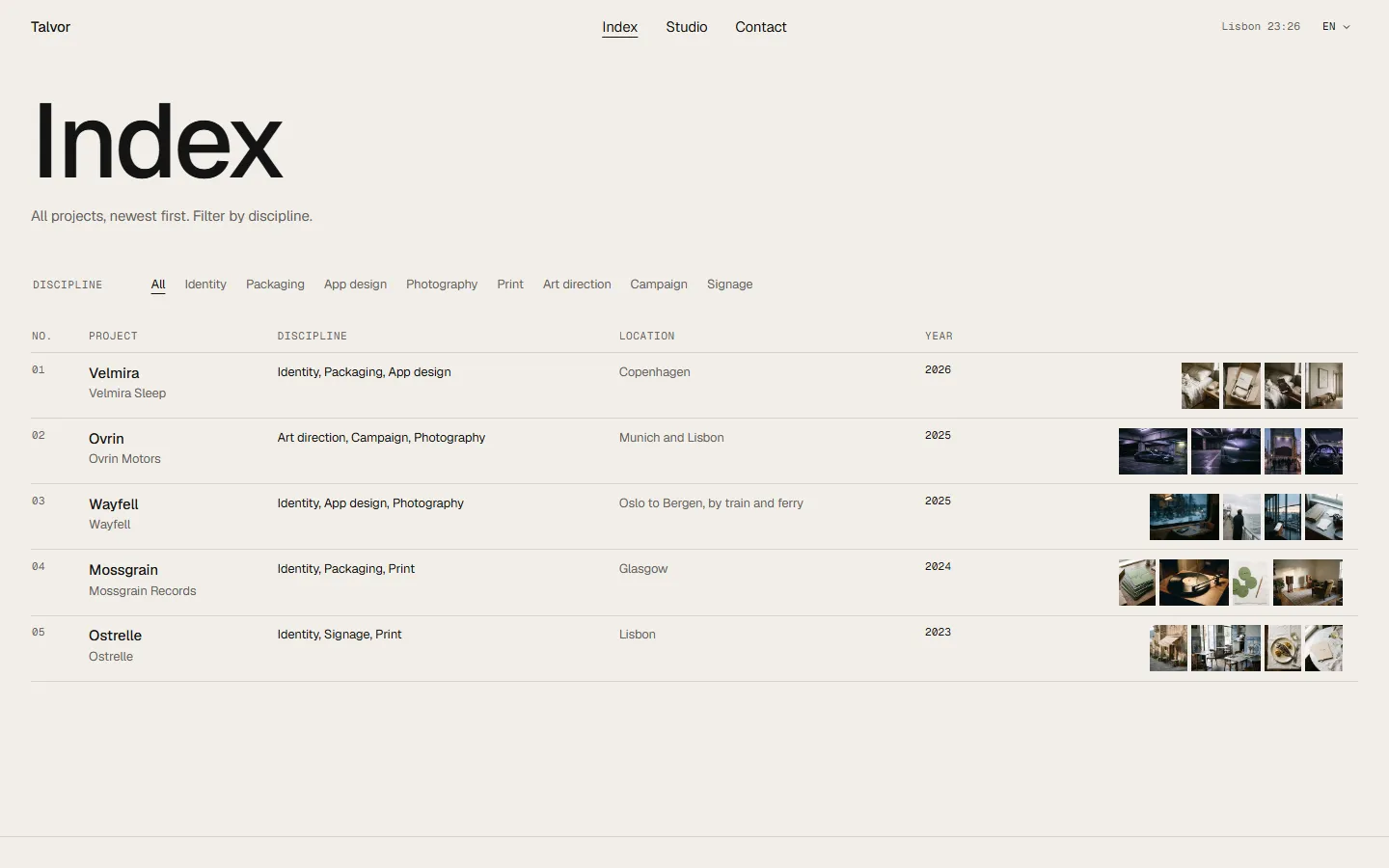Viewport: 1389px width, 868px height.
Task: Filter projects by Photography
Action: coord(442,285)
